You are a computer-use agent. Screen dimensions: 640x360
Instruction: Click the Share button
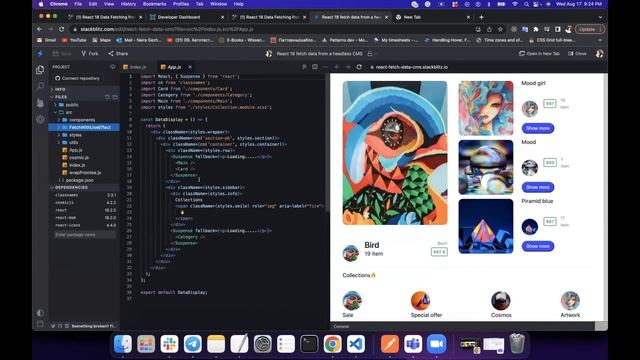[x=118, y=53]
